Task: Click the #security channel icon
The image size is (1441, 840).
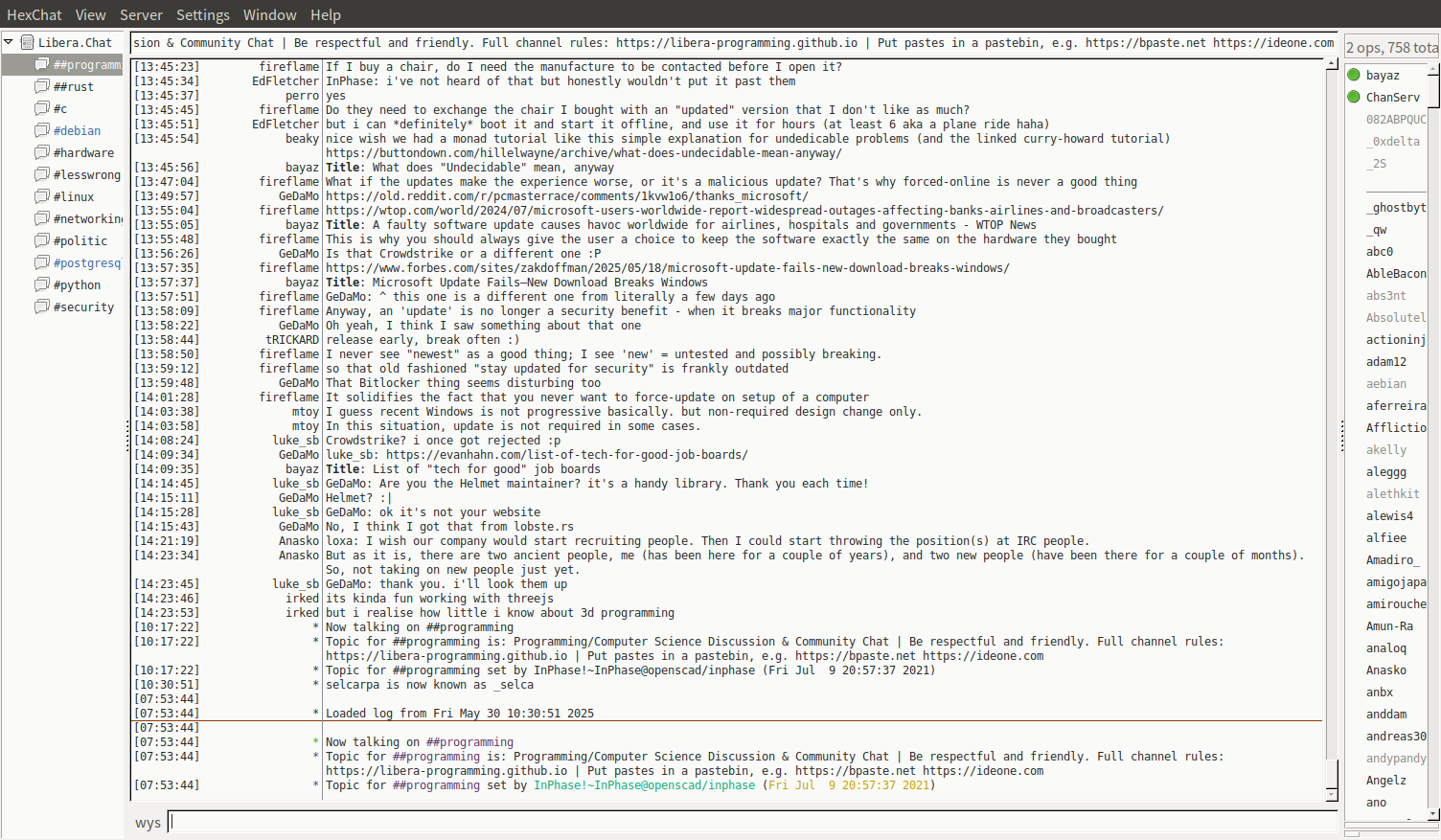Action: tap(42, 306)
